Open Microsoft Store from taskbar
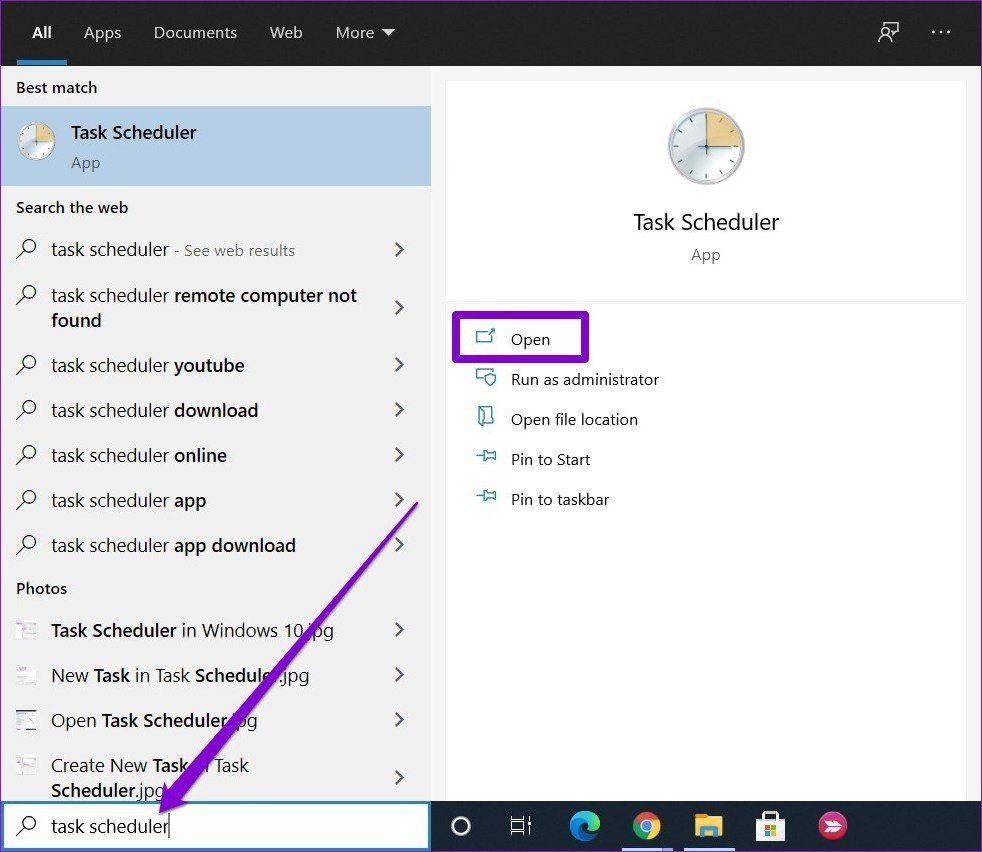This screenshot has height=852, width=982. pyautogui.click(x=770, y=826)
